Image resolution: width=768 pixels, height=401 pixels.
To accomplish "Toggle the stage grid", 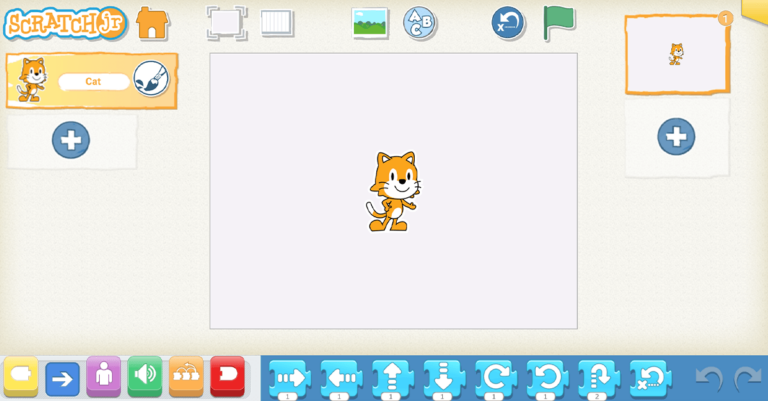I will point(277,23).
